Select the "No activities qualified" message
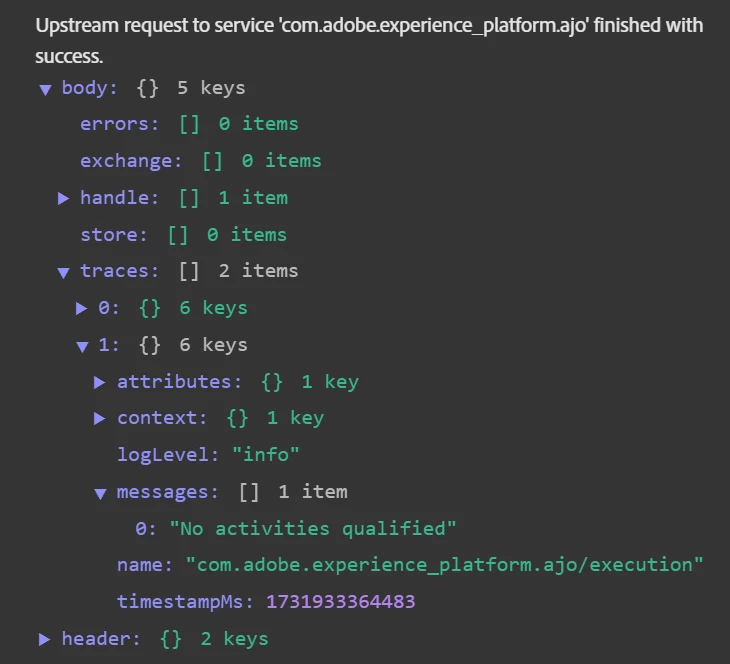The image size is (730, 664). (x=313, y=529)
